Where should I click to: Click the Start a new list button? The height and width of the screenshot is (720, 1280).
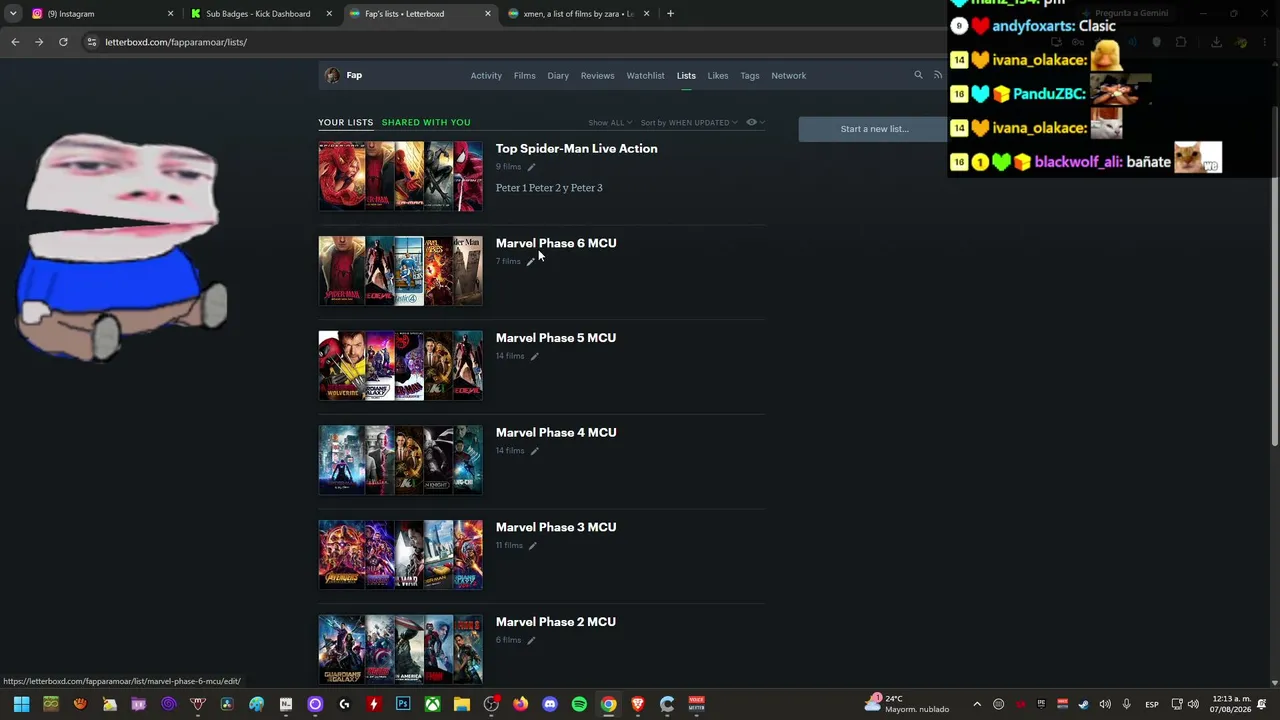[x=874, y=129]
